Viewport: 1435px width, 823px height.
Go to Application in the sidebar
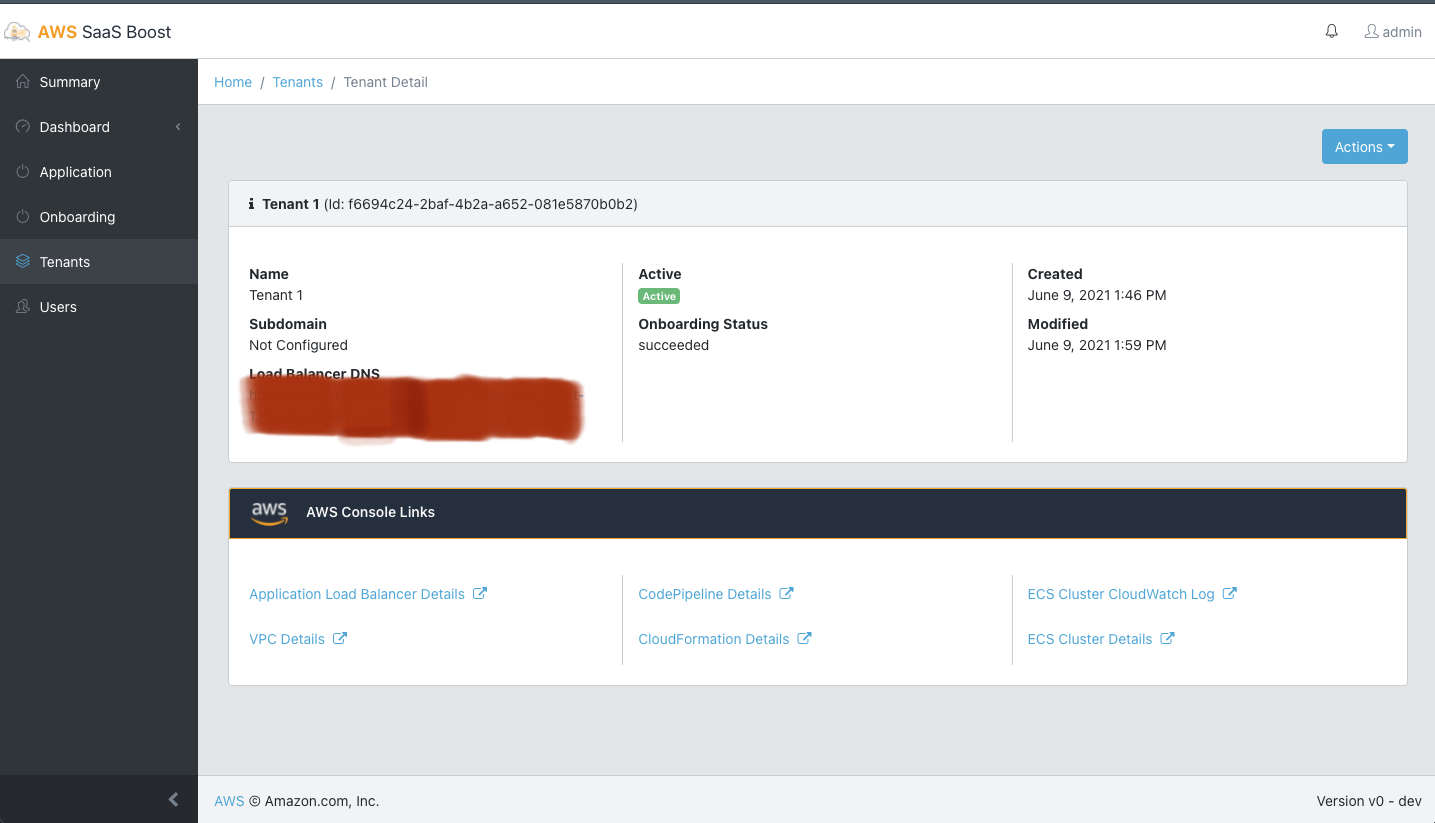[99, 172]
